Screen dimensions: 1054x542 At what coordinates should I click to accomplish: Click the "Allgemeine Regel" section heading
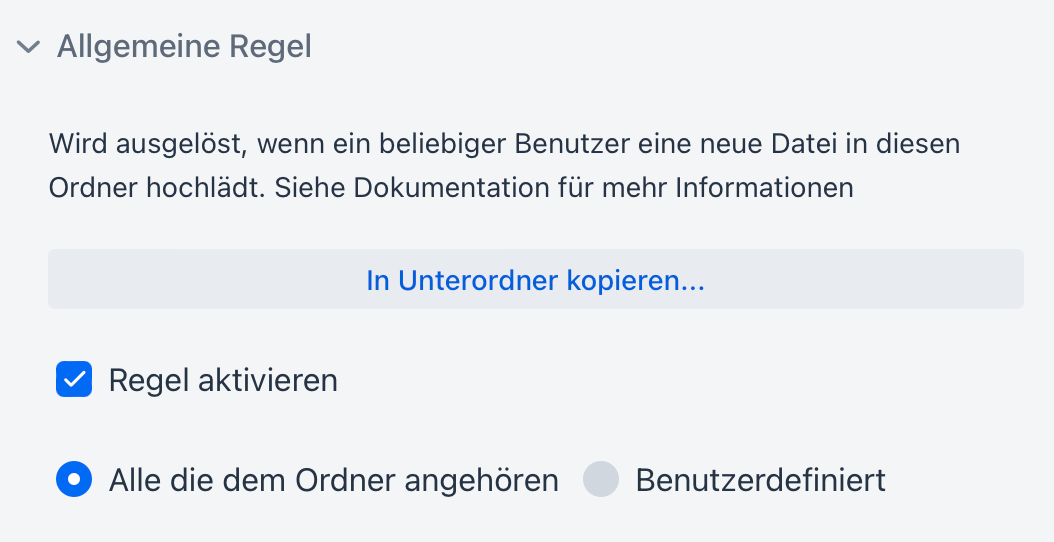[184, 47]
